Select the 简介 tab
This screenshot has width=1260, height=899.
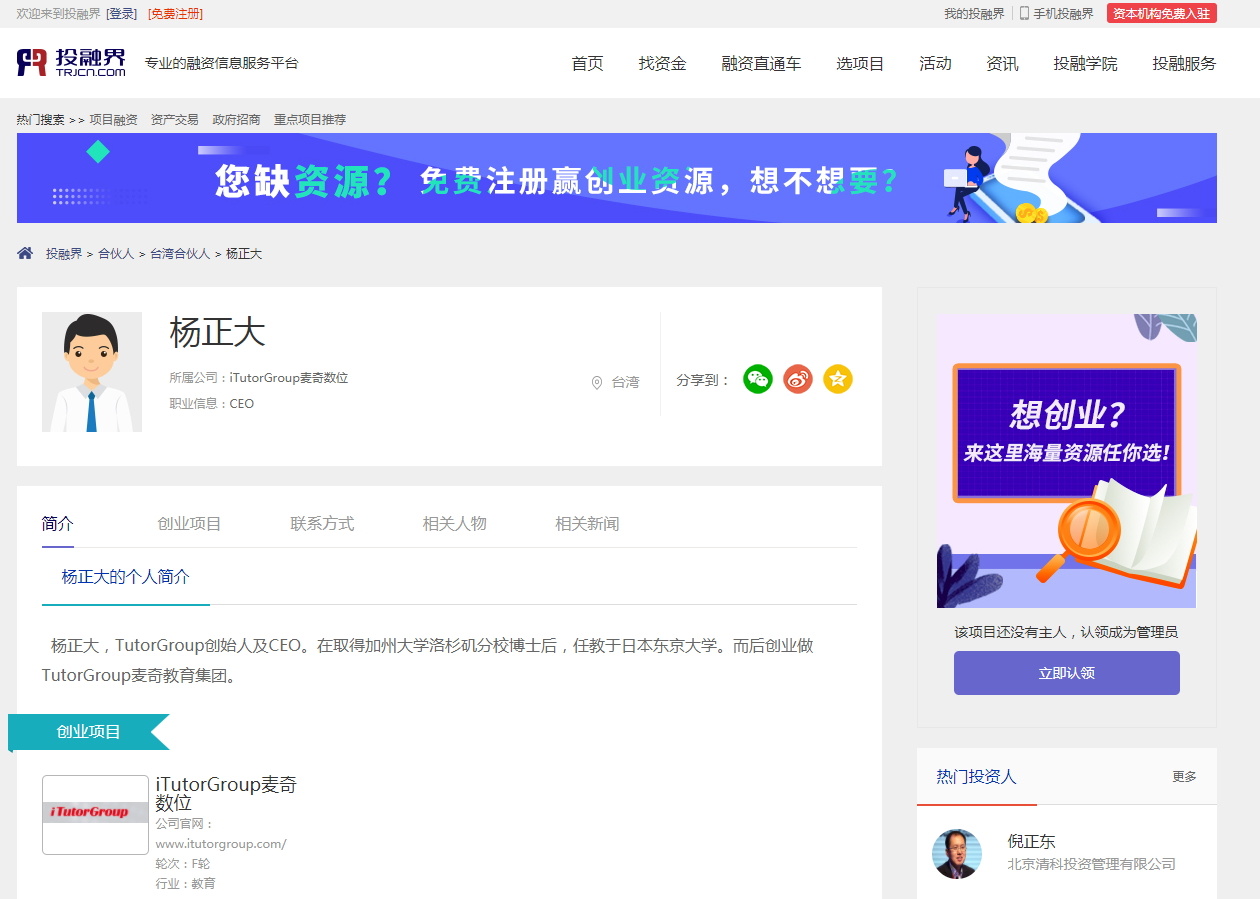click(x=58, y=523)
